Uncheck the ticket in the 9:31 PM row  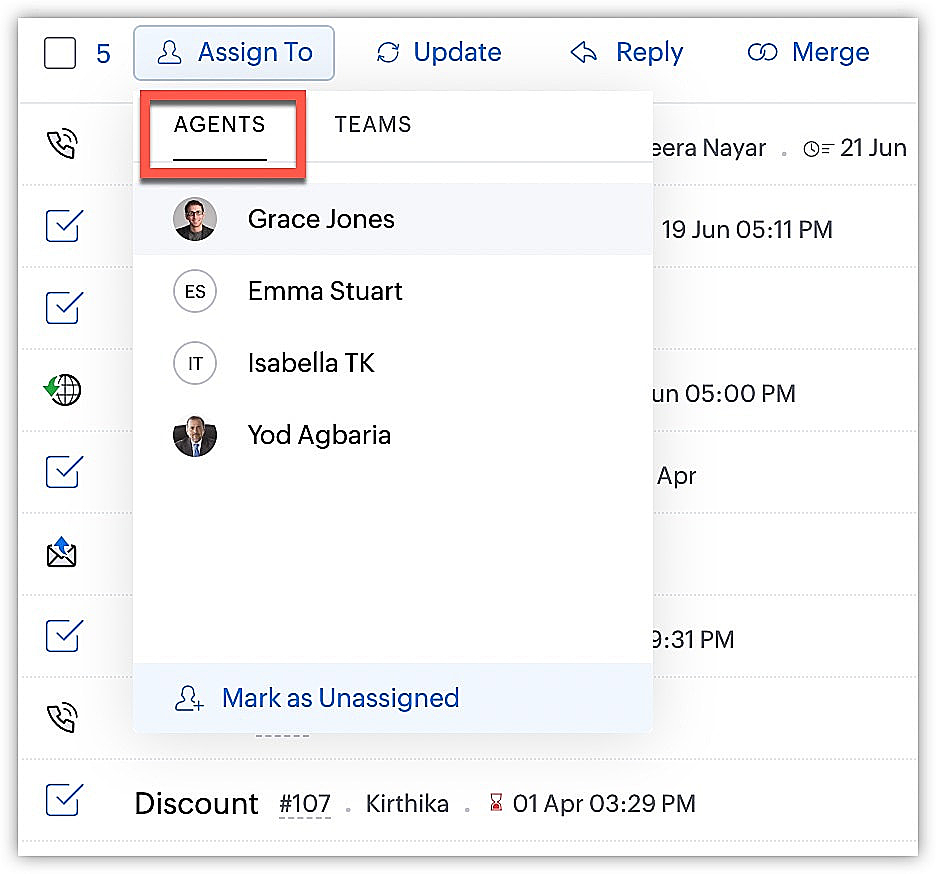coord(63,635)
